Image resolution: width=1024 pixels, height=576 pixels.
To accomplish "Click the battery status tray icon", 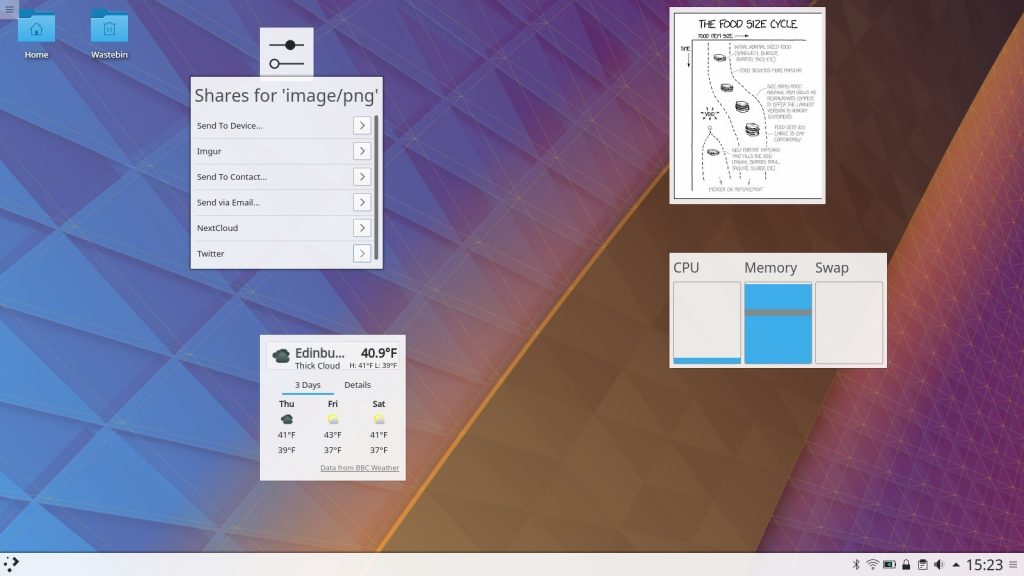I will pos(888,565).
